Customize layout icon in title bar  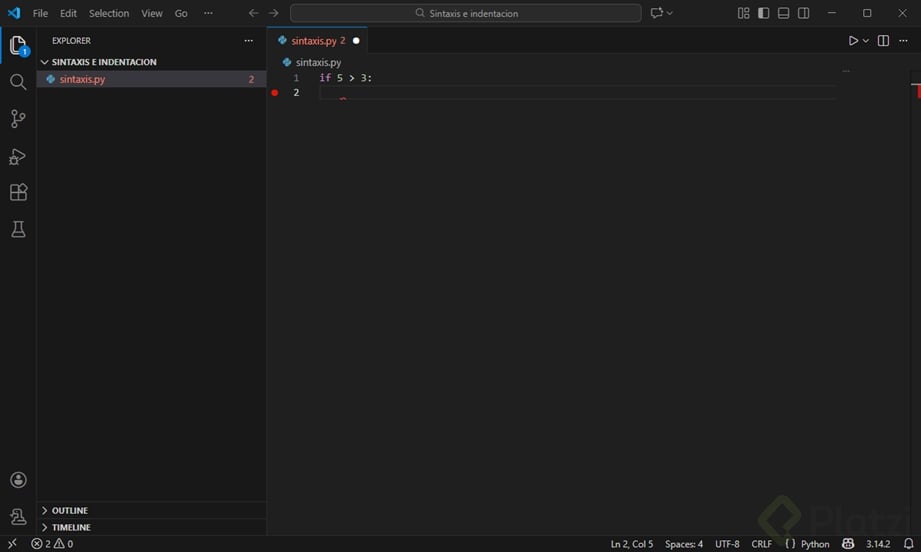(x=744, y=13)
